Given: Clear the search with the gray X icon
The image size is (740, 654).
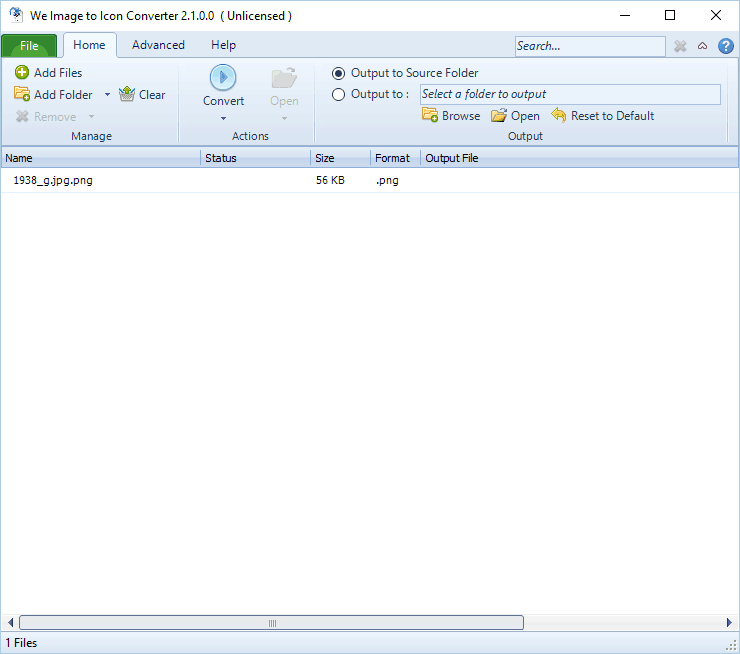Looking at the screenshot, I should 680,46.
